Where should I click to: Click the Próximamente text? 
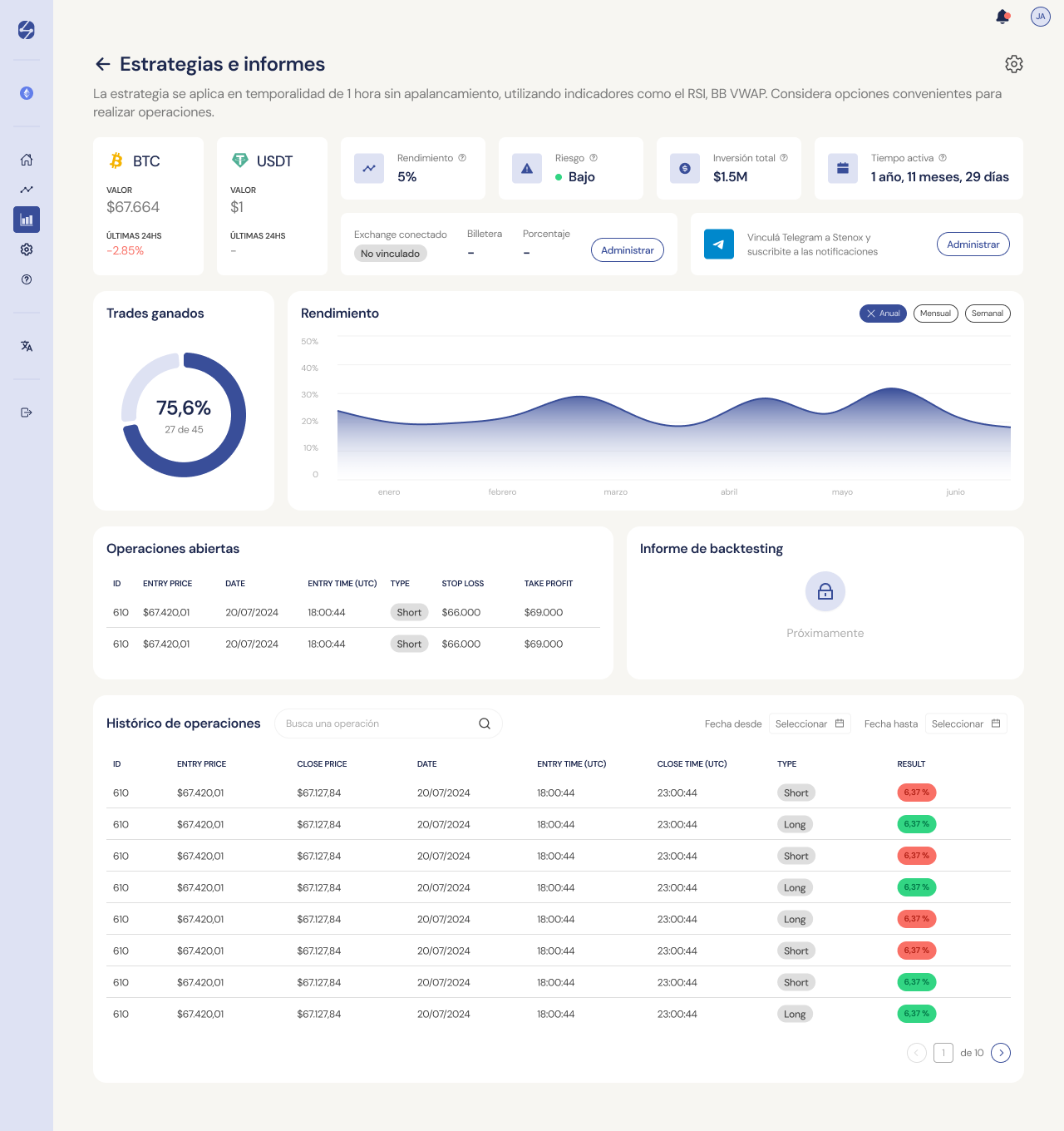pos(825,633)
